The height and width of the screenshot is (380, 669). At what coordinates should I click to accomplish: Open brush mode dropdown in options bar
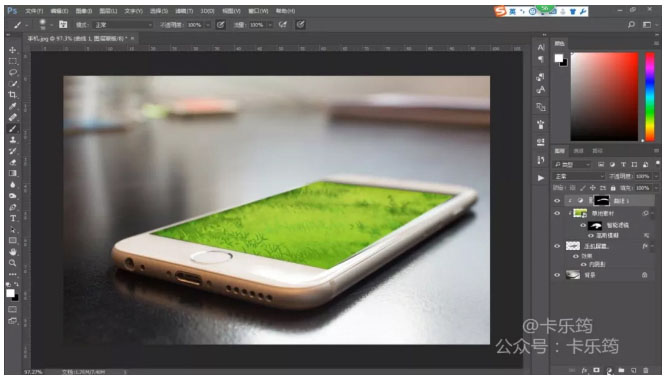pyautogui.click(x=123, y=25)
